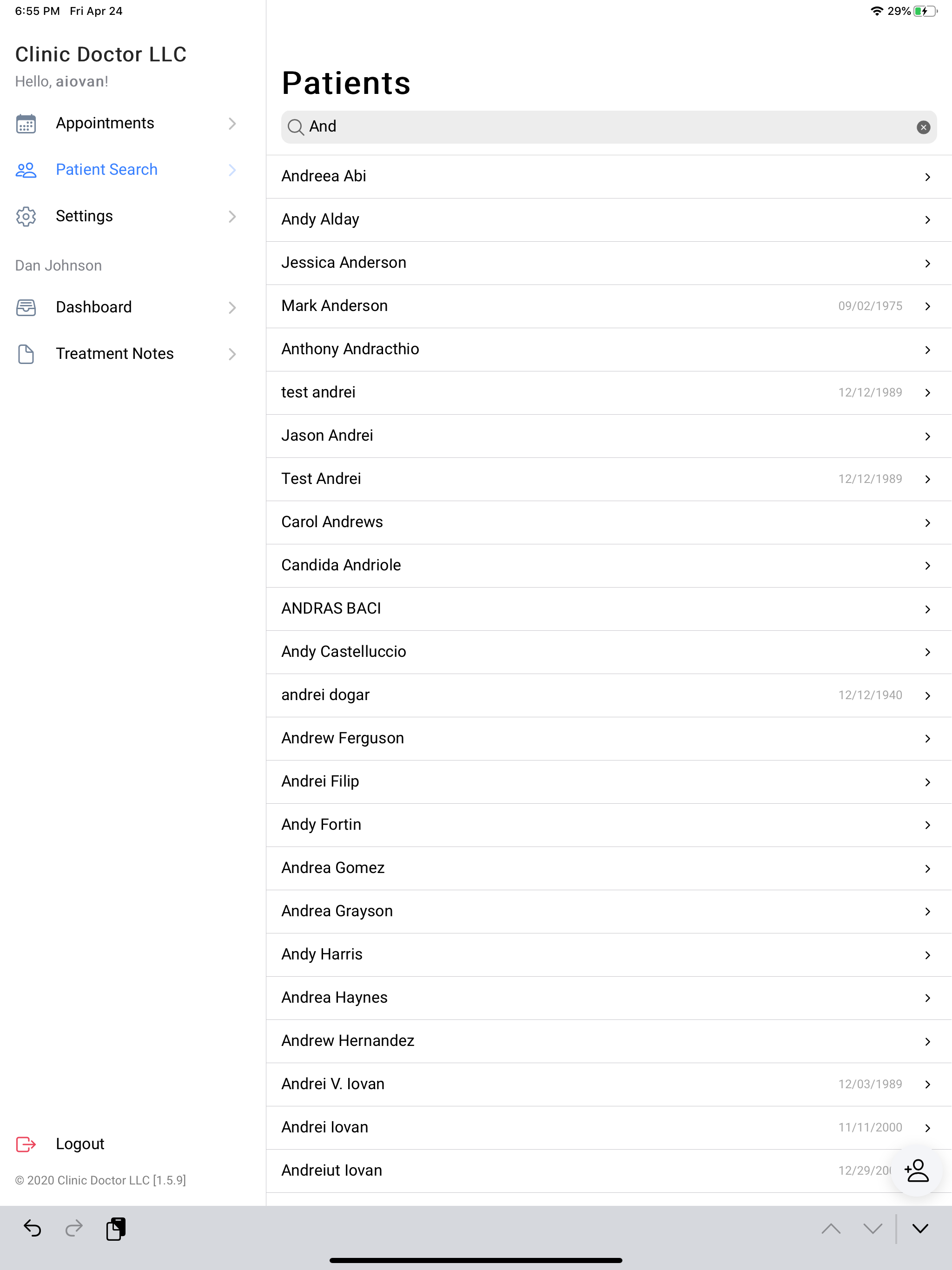Image resolution: width=952 pixels, height=1270 pixels.
Task: Select patient Andrew Ferguson
Action: click(x=608, y=739)
